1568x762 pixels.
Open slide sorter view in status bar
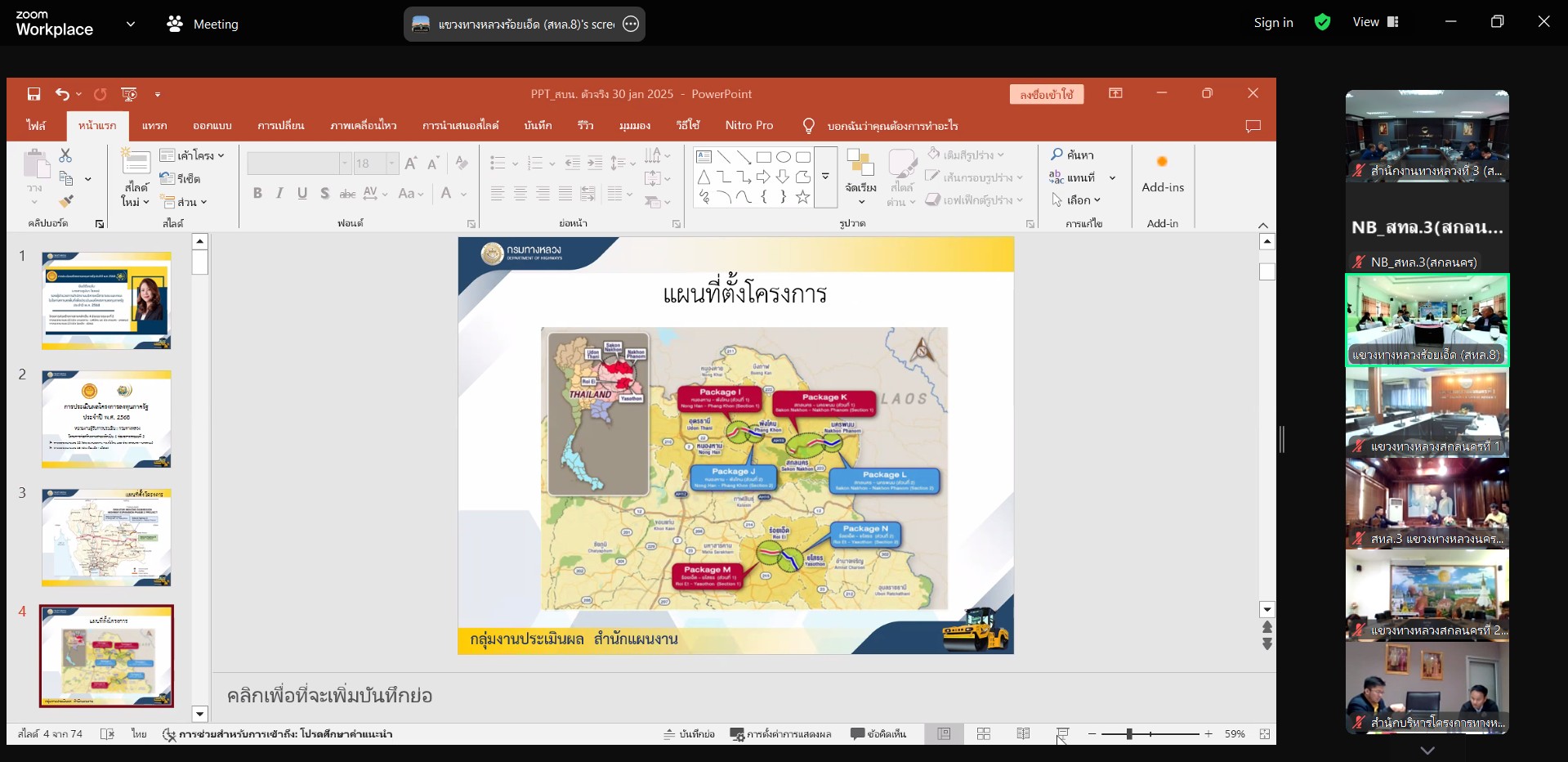point(984,734)
